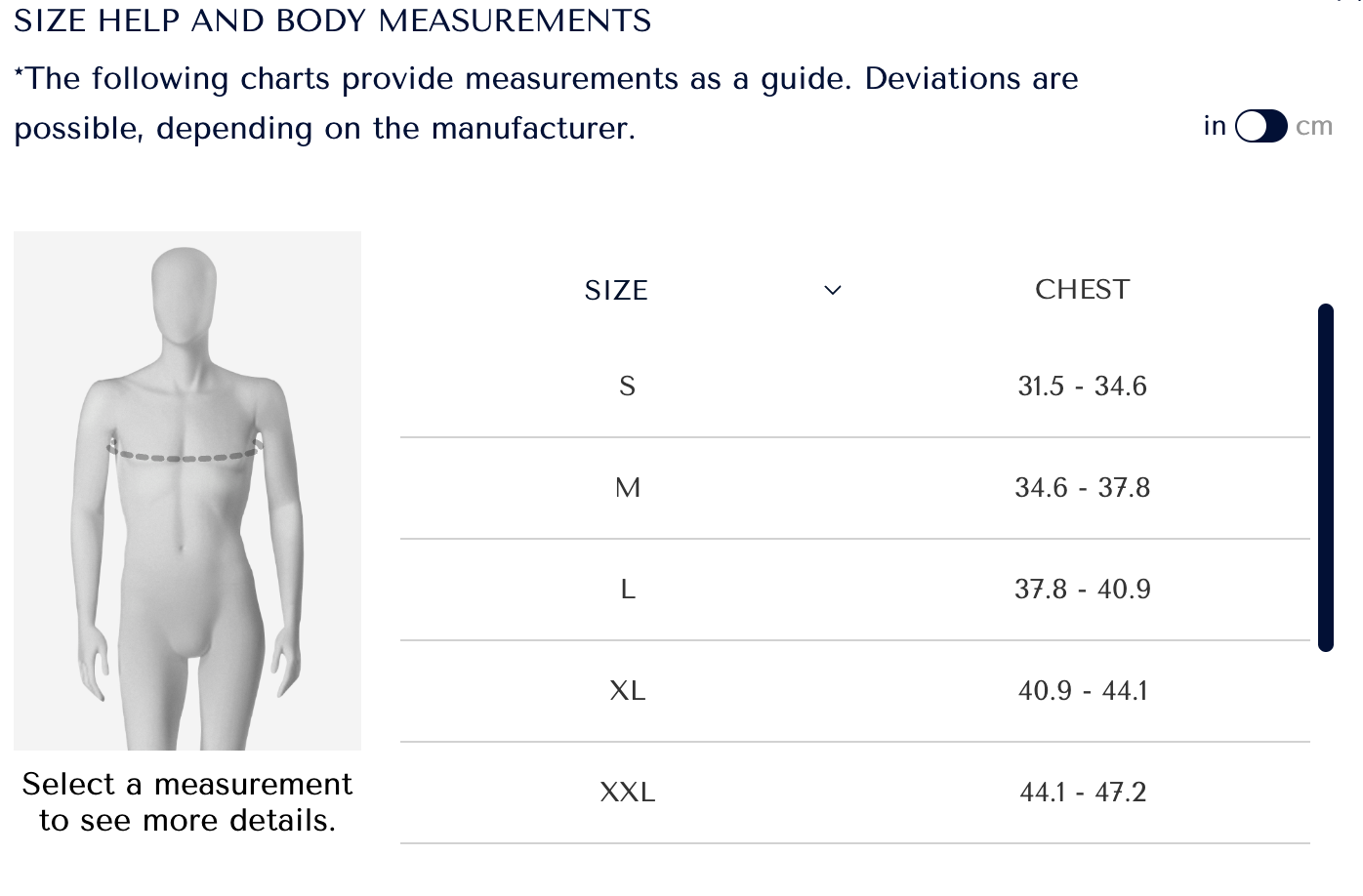Click the mannequin body image
The width and height of the screenshot is (1363, 896).
click(x=187, y=491)
